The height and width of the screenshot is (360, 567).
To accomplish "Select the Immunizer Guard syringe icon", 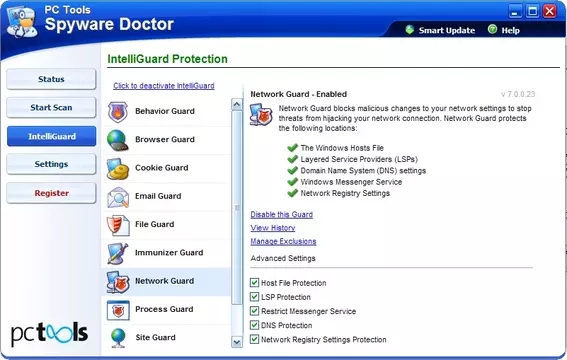I will pos(118,253).
